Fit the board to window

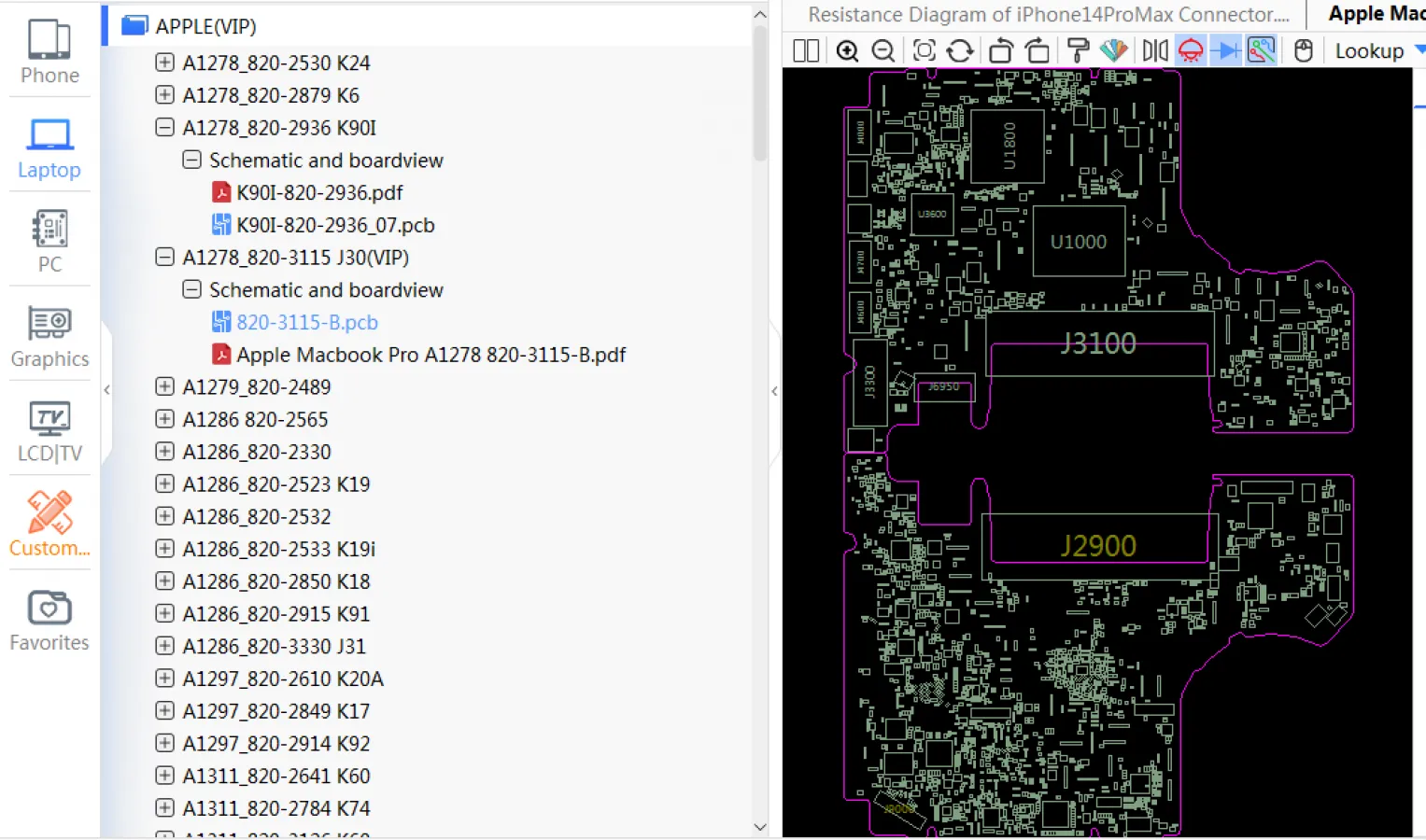coord(924,50)
